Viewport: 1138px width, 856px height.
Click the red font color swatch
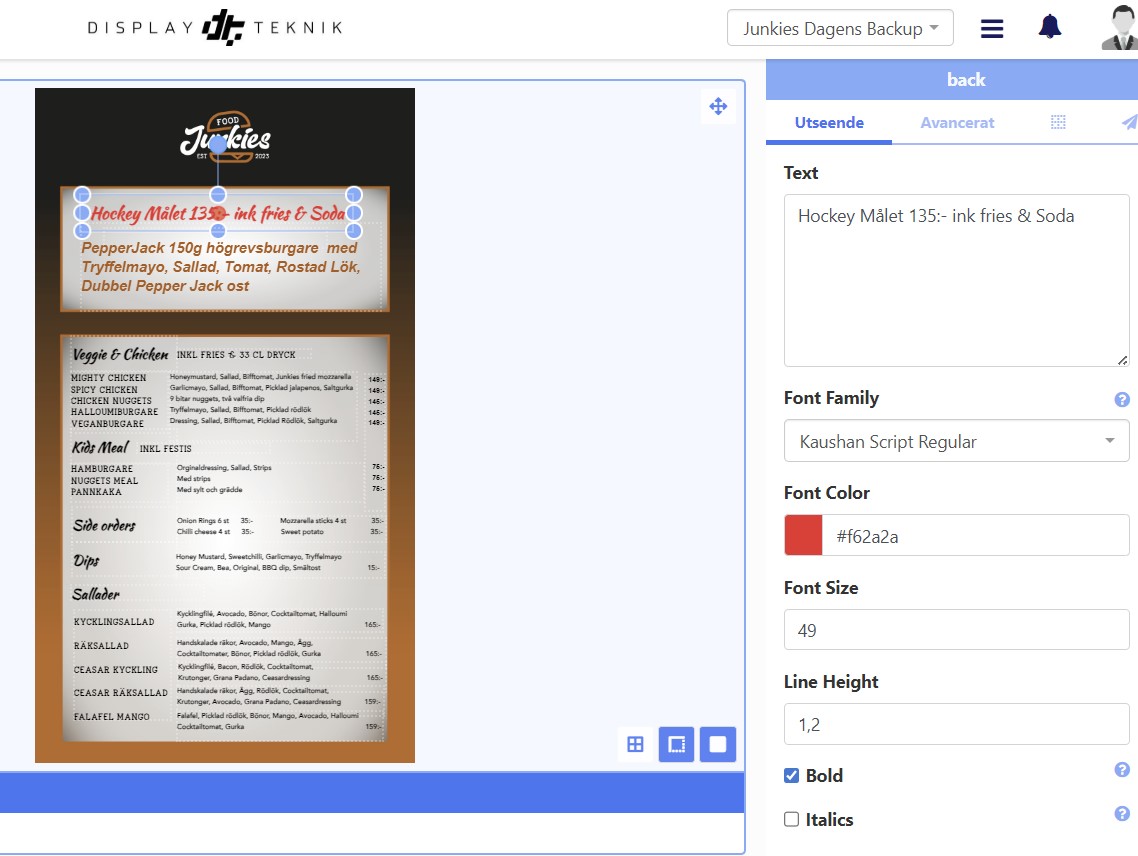coord(803,535)
